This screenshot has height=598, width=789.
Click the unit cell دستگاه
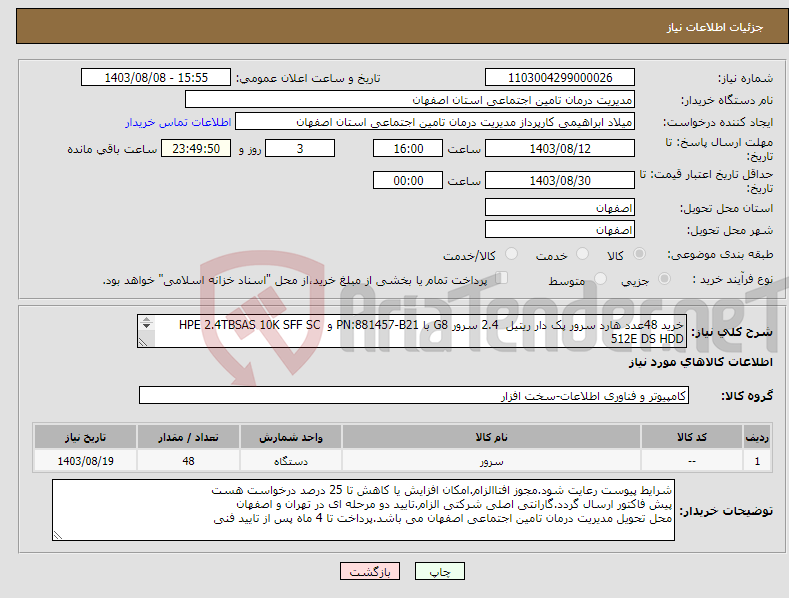291,461
